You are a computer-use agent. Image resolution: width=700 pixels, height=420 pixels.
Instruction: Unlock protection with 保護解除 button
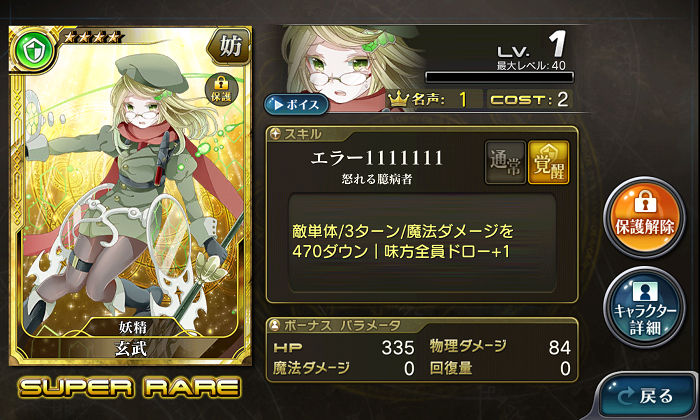tap(645, 217)
